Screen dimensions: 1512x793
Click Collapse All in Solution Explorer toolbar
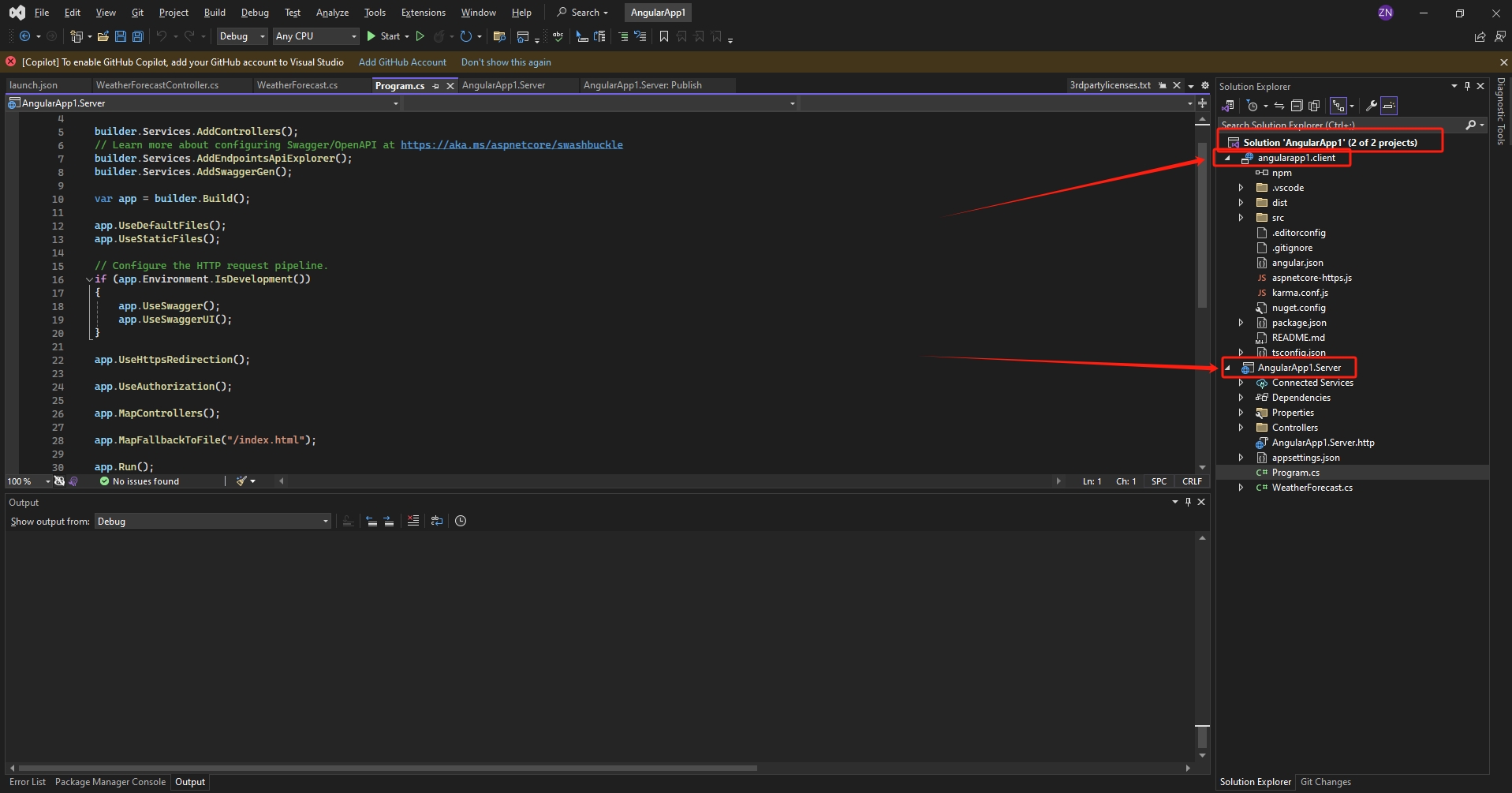point(1296,106)
